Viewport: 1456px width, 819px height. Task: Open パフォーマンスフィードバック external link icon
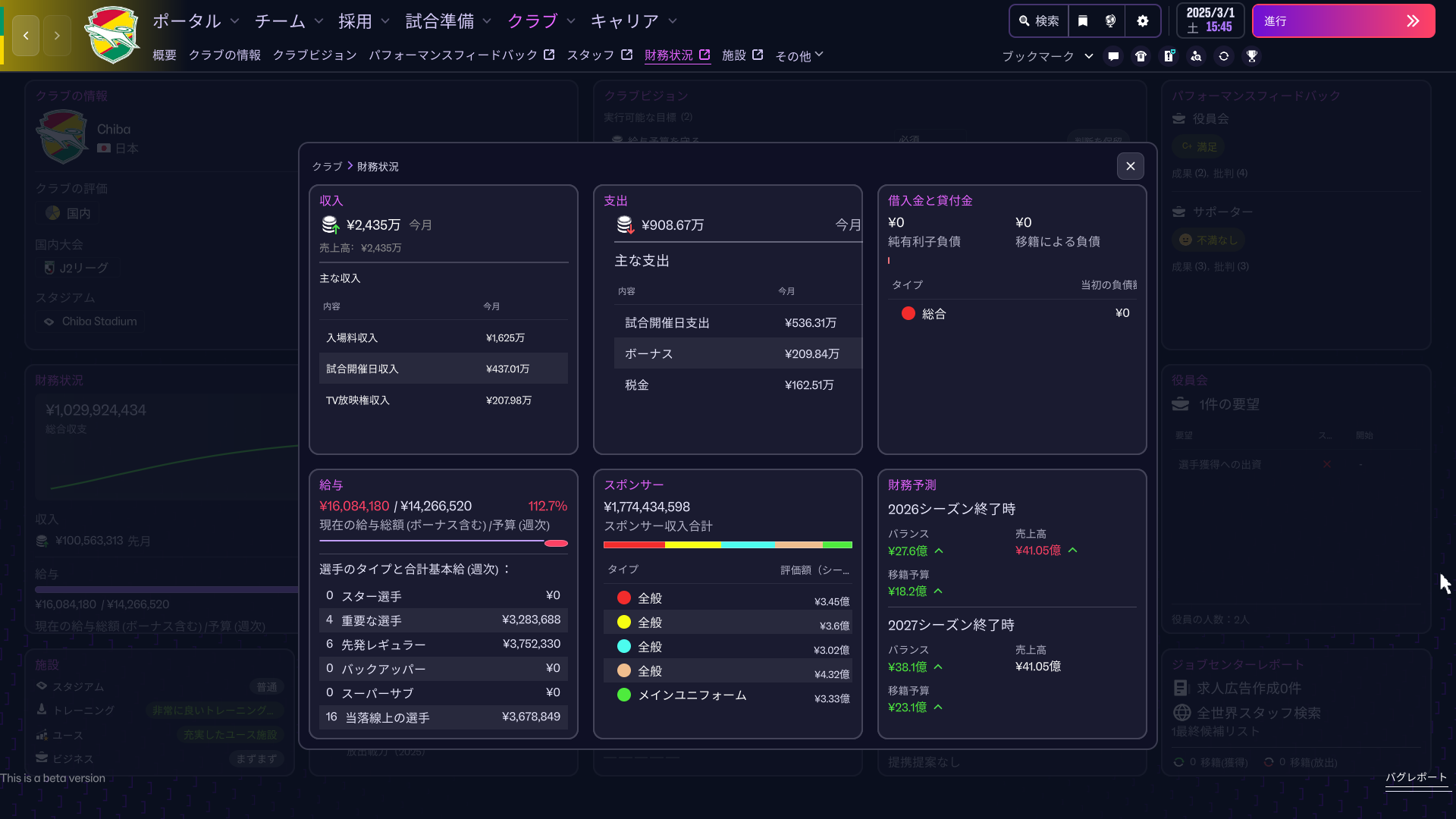549,55
